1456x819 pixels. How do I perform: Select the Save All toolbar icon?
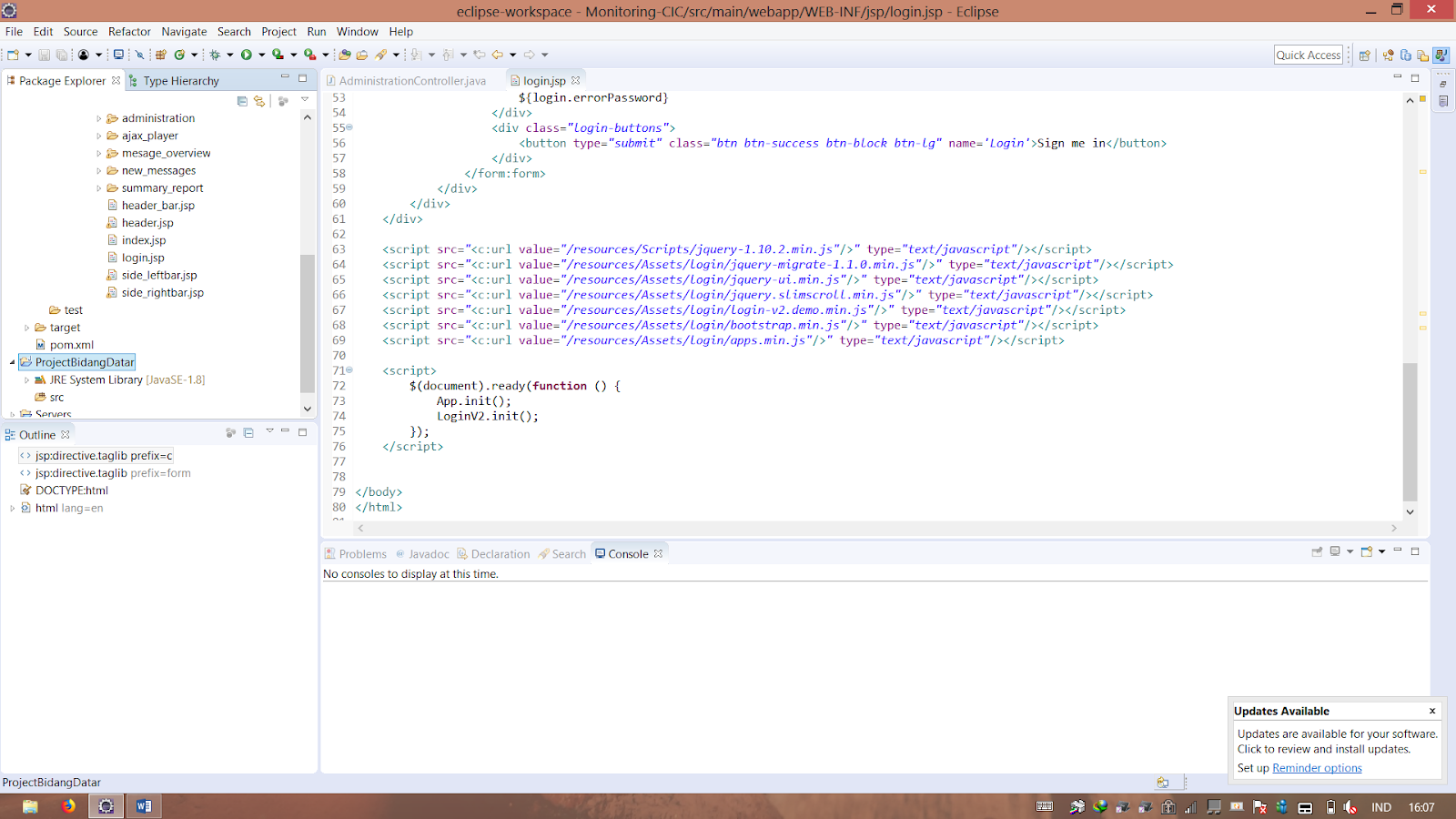63,55
